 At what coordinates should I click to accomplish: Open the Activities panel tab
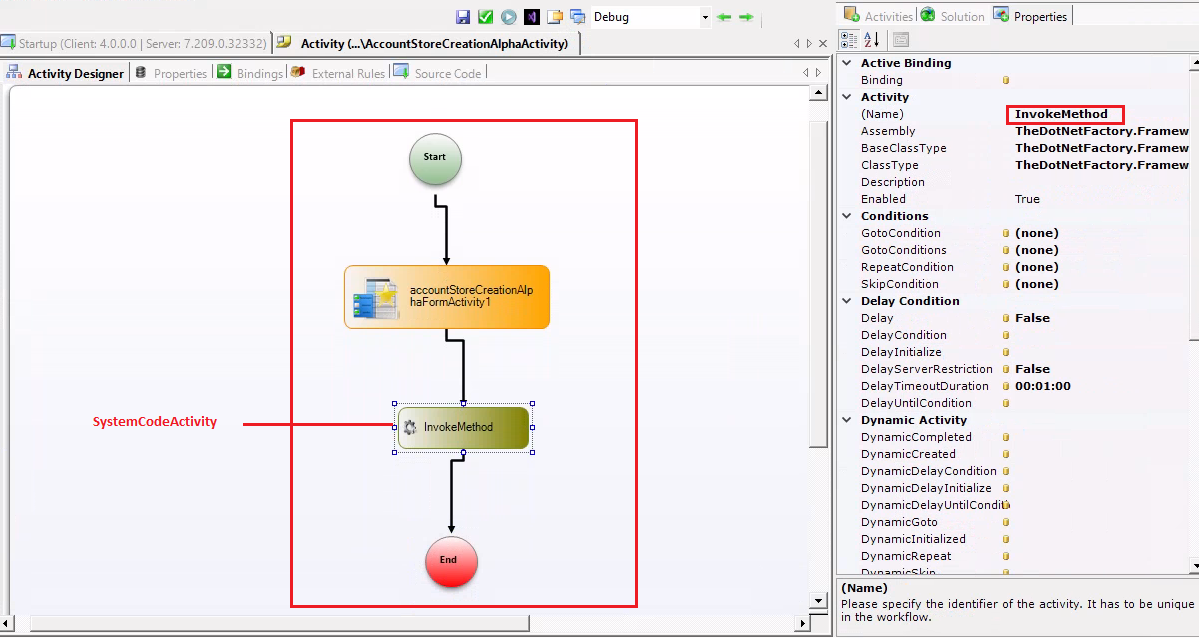(x=879, y=16)
